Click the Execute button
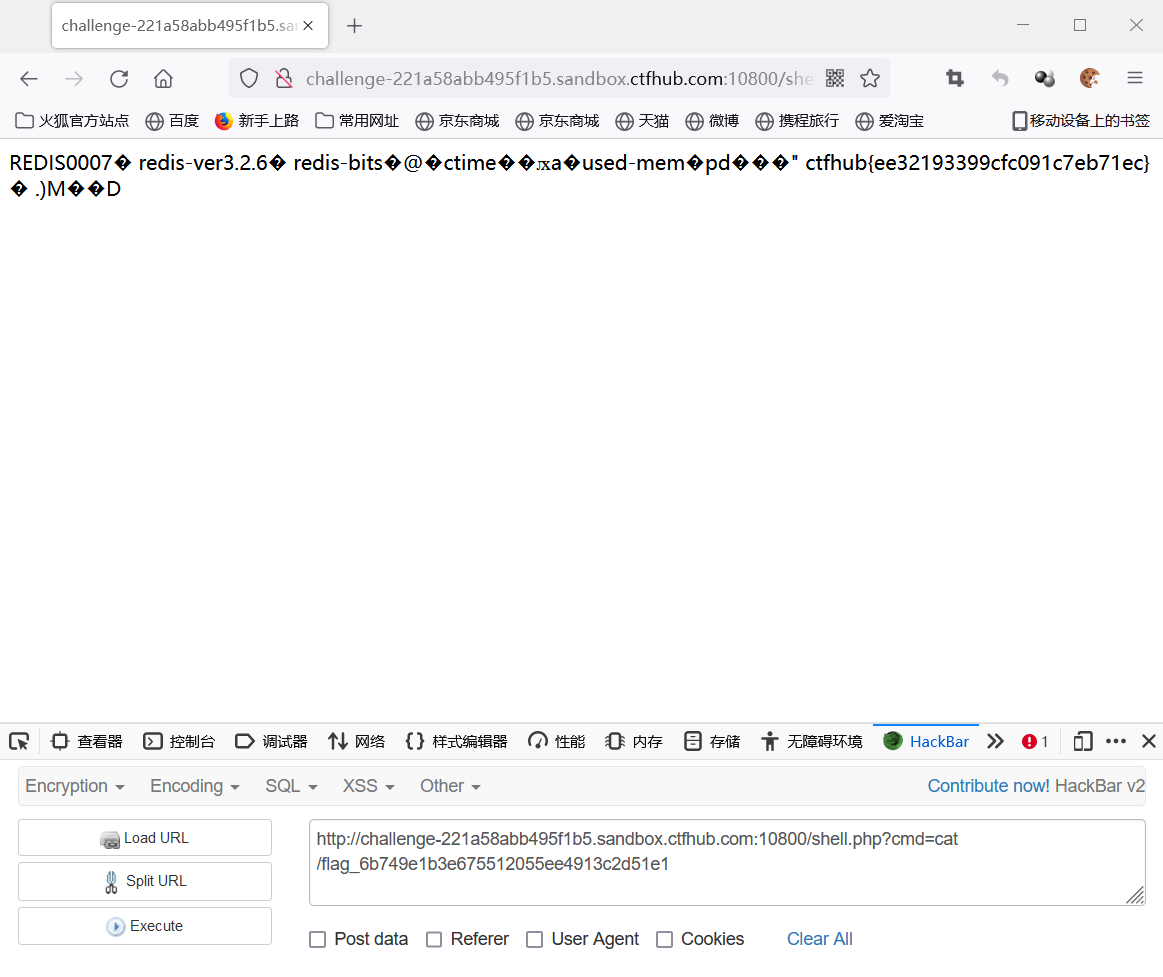Screen dimensions: 1163x977 tap(145, 926)
